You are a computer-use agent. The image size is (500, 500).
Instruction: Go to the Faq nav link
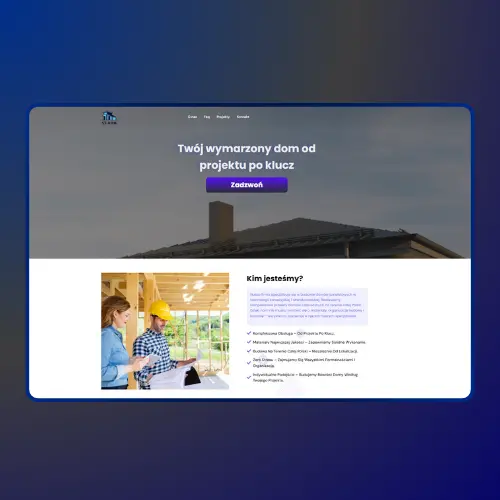pos(207,117)
